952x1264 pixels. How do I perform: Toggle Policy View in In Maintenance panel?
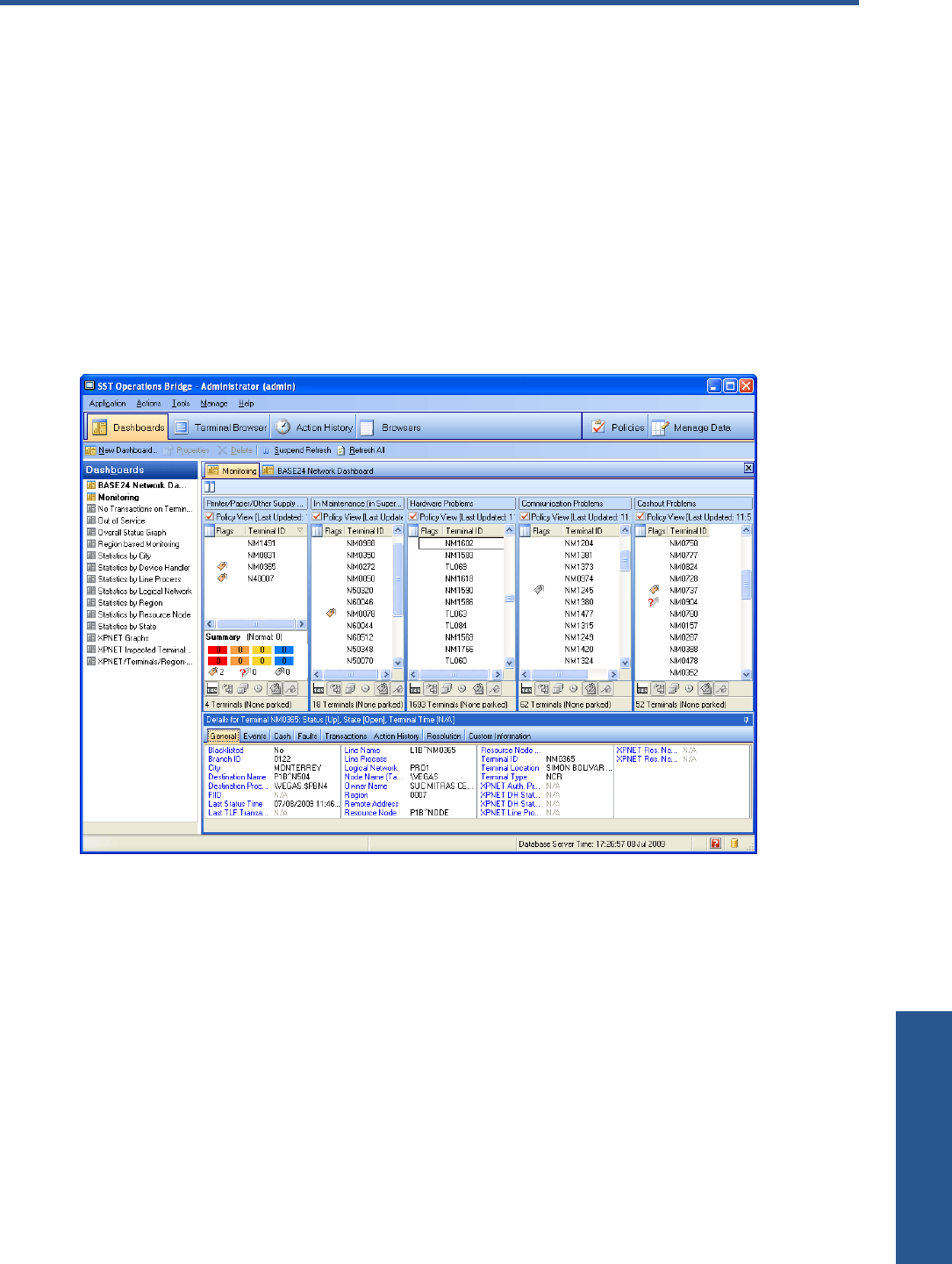coord(318,517)
